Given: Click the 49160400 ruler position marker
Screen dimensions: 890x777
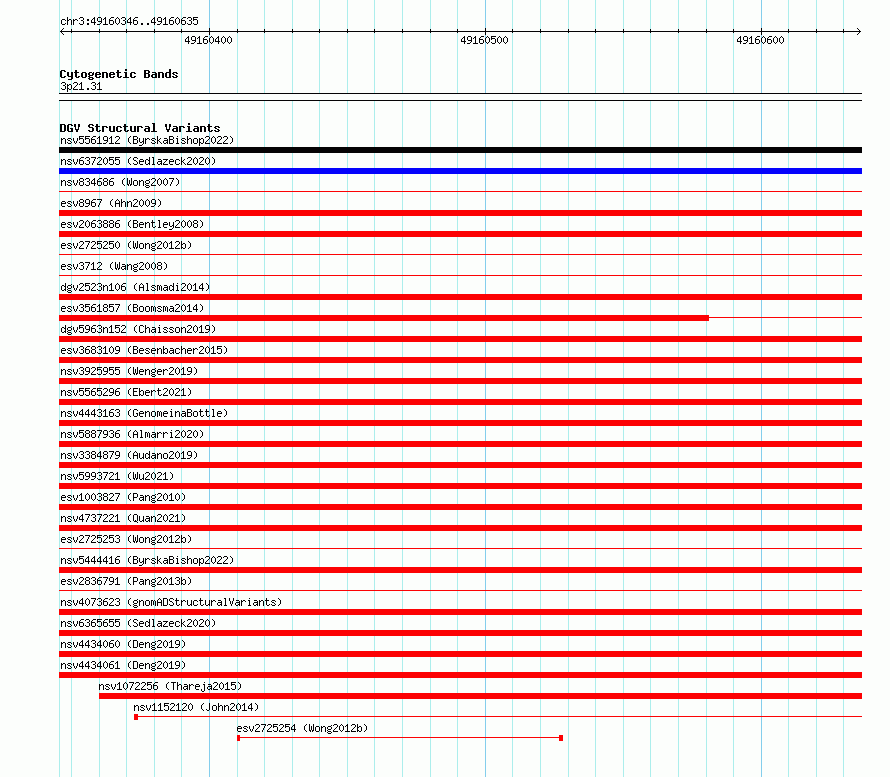Looking at the screenshot, I should tap(208, 40).
